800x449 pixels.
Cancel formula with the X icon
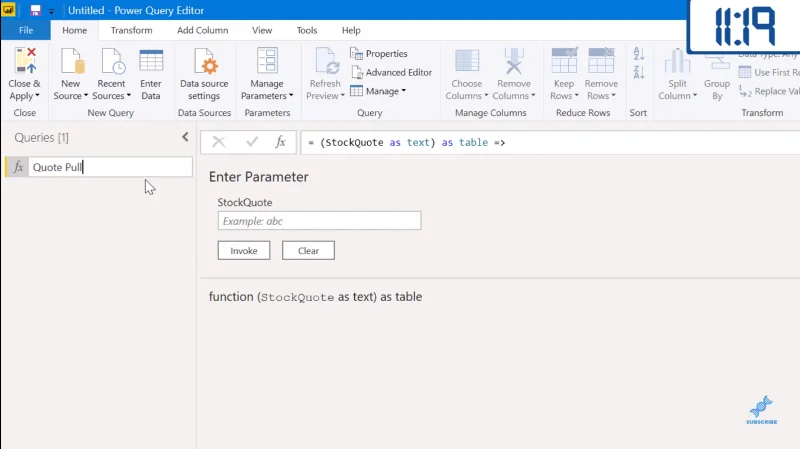218,142
